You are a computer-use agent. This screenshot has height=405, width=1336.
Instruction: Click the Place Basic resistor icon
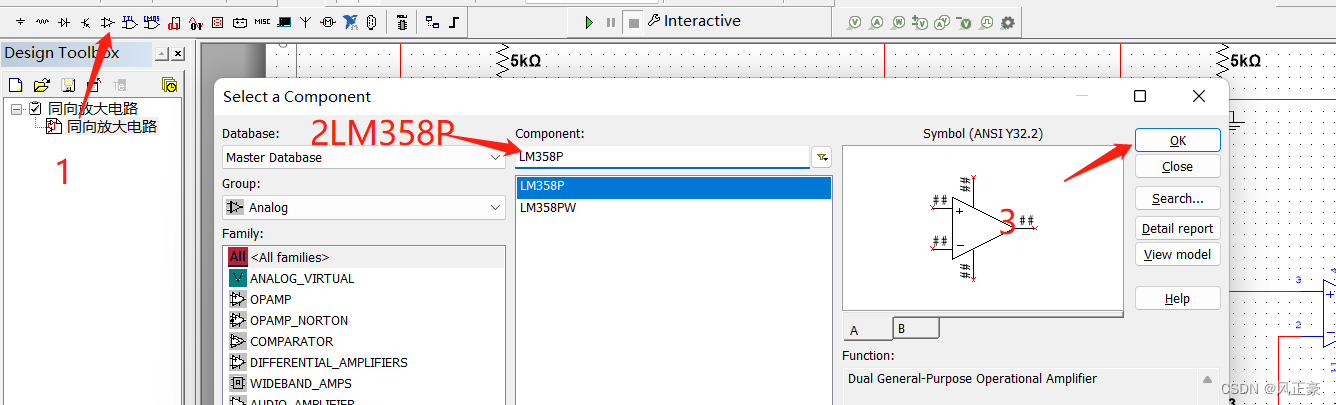pos(42,22)
